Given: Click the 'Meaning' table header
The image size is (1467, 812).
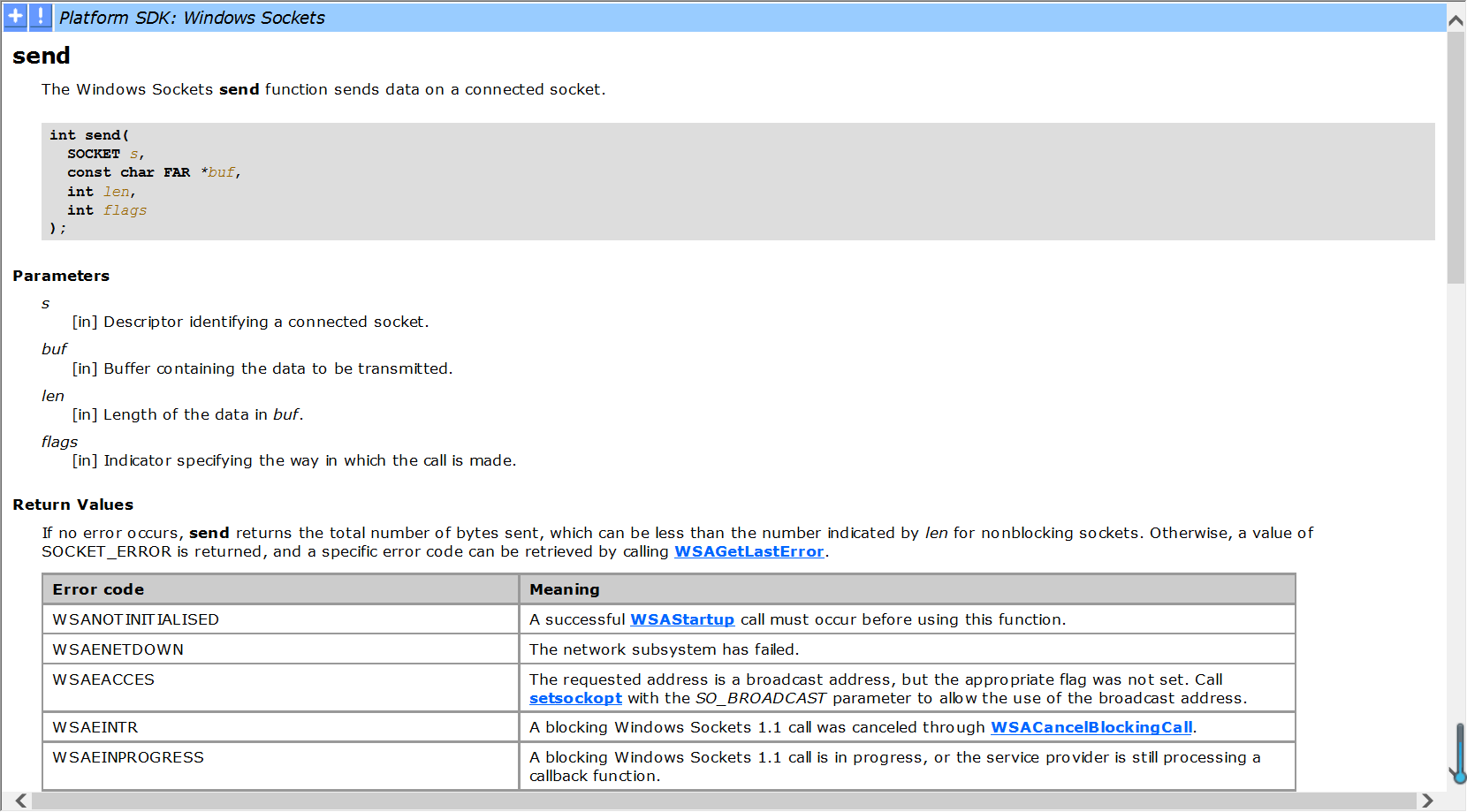Looking at the screenshot, I should point(908,589).
